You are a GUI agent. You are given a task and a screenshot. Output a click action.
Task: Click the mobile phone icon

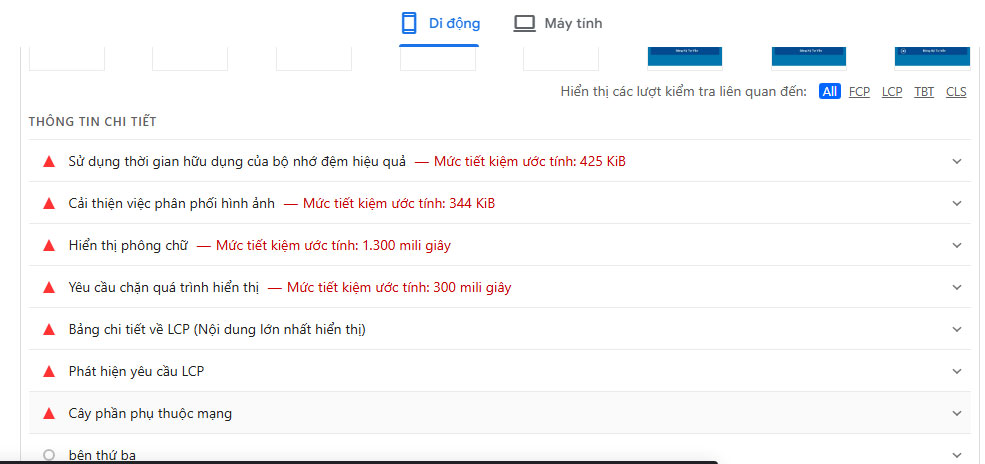(409, 23)
